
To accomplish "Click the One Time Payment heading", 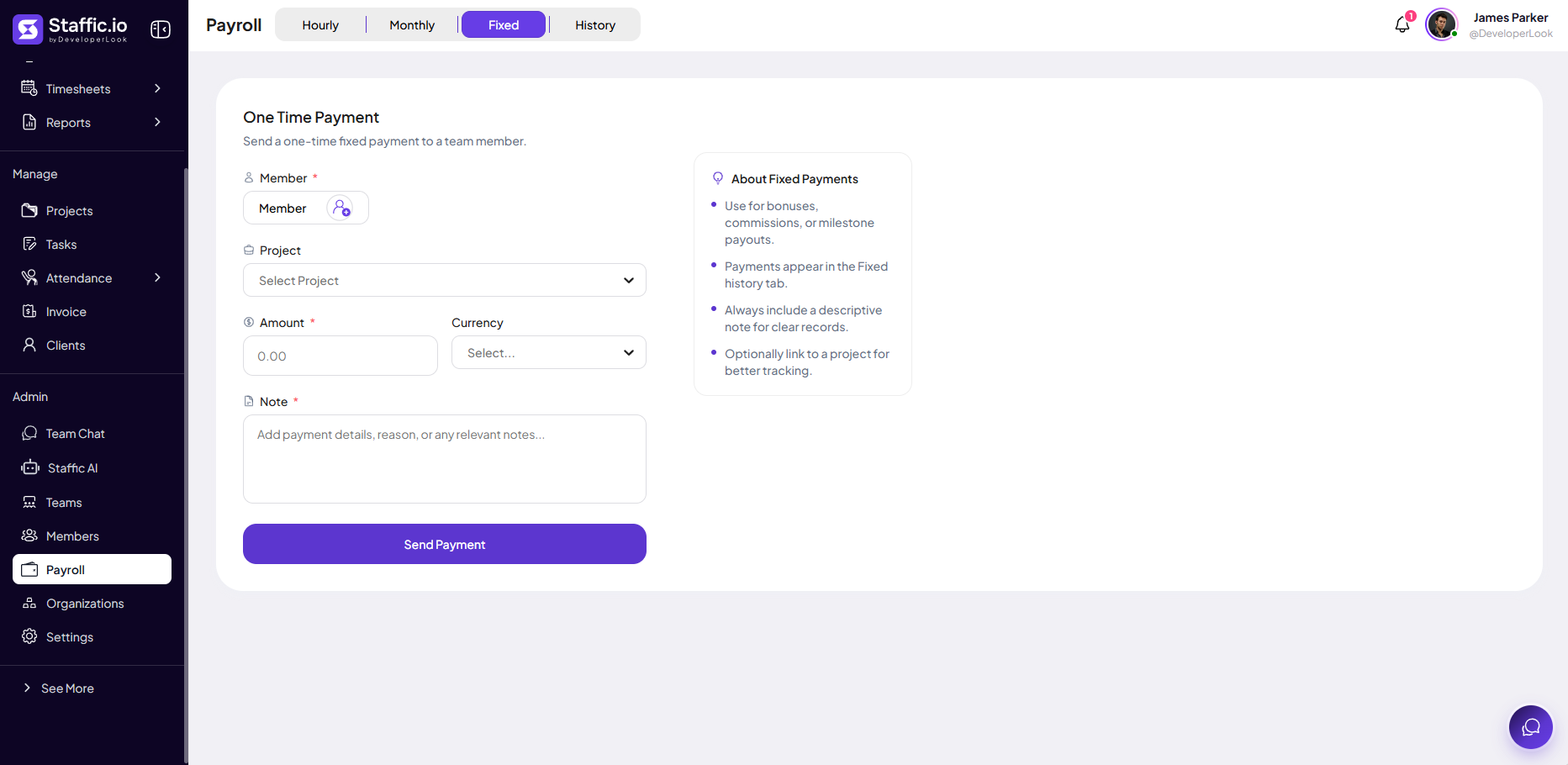I will [x=311, y=117].
